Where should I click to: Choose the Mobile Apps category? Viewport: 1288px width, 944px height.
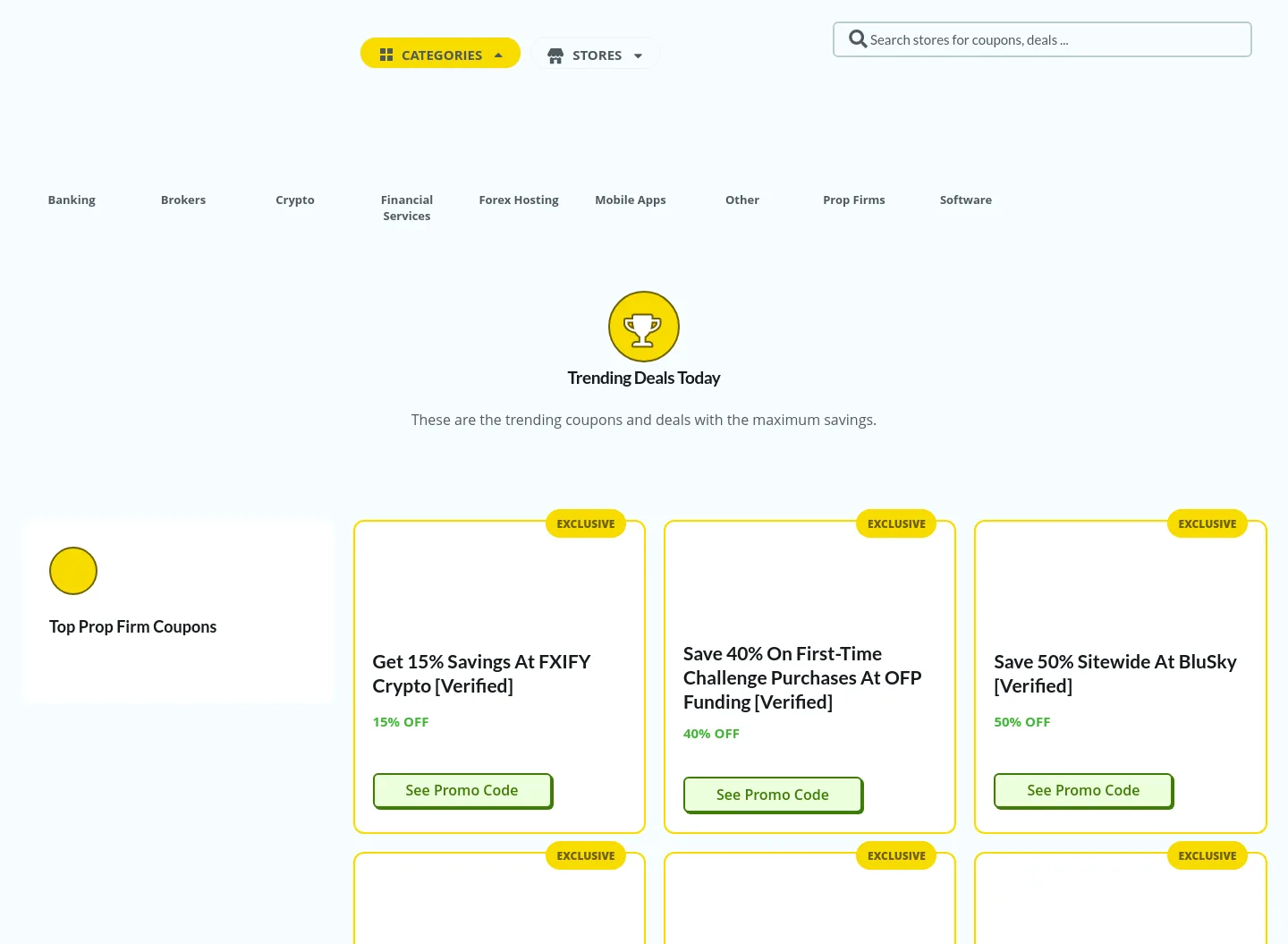631,200
